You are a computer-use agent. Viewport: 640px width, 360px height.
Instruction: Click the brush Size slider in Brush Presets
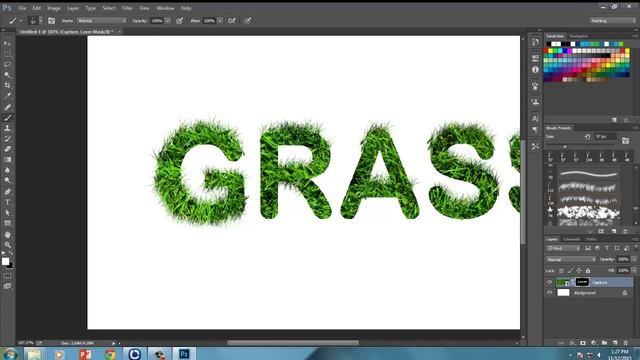pyautogui.click(x=580, y=146)
